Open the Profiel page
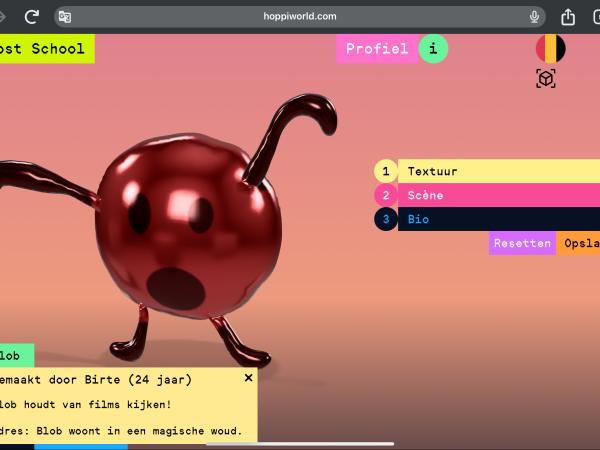This screenshot has width=600, height=450. pyautogui.click(x=377, y=49)
